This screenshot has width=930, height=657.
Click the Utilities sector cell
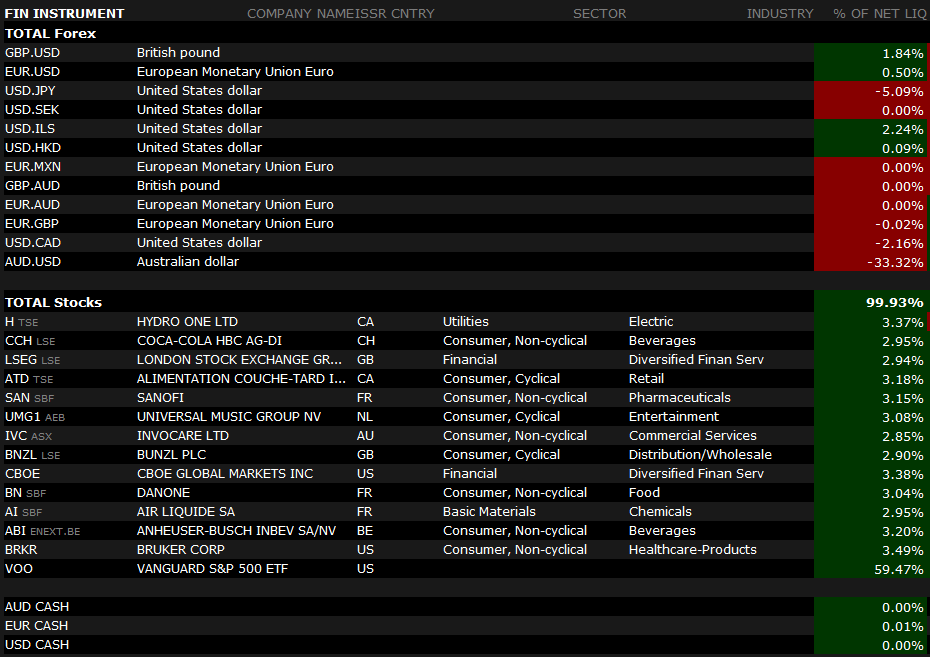[x=466, y=321]
